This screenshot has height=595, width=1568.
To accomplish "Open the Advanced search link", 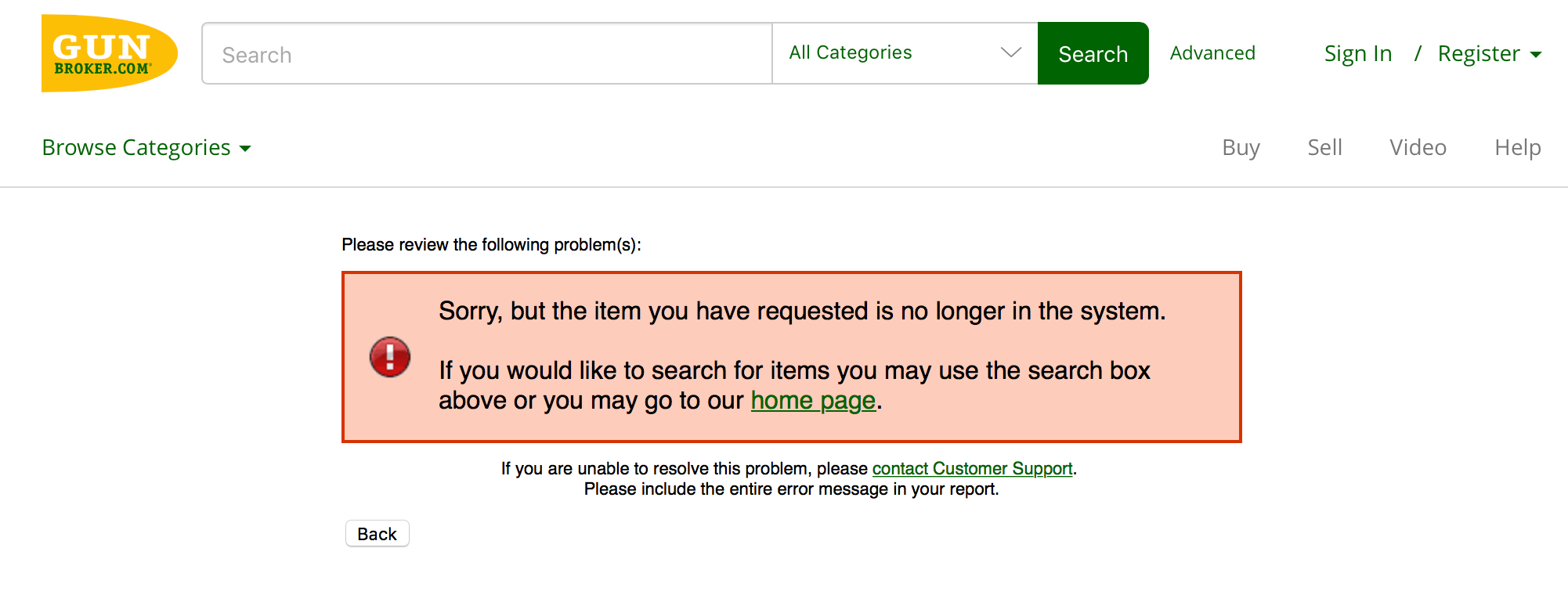I will point(1212,53).
